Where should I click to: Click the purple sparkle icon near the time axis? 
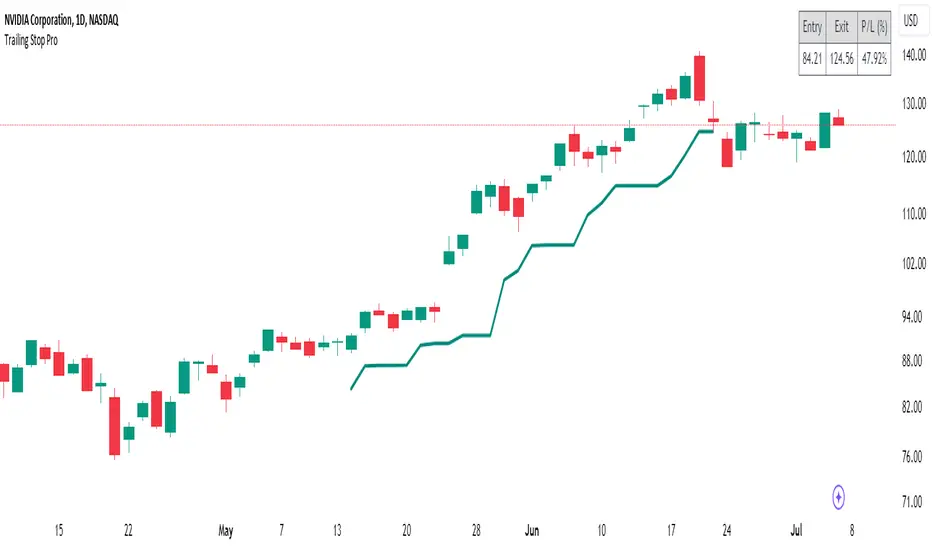pos(839,494)
